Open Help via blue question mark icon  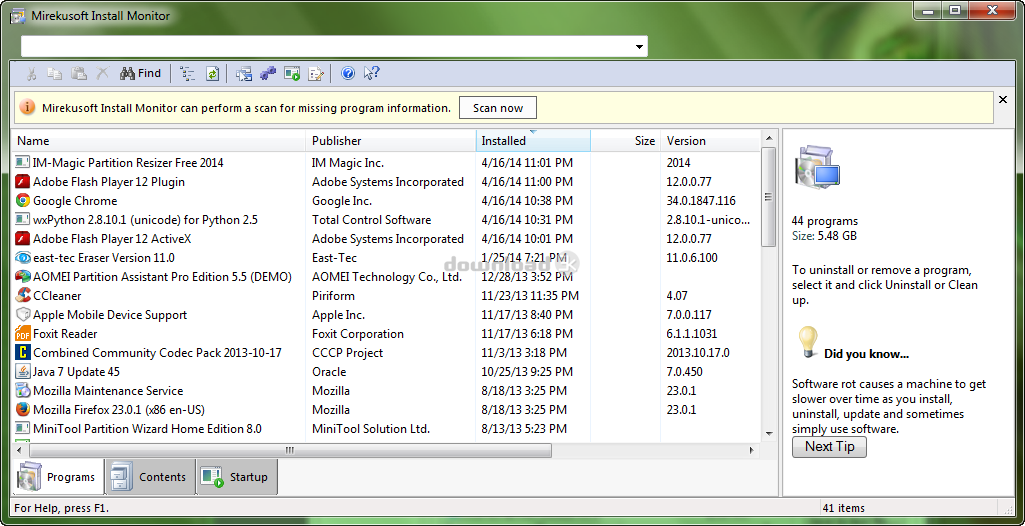point(348,74)
